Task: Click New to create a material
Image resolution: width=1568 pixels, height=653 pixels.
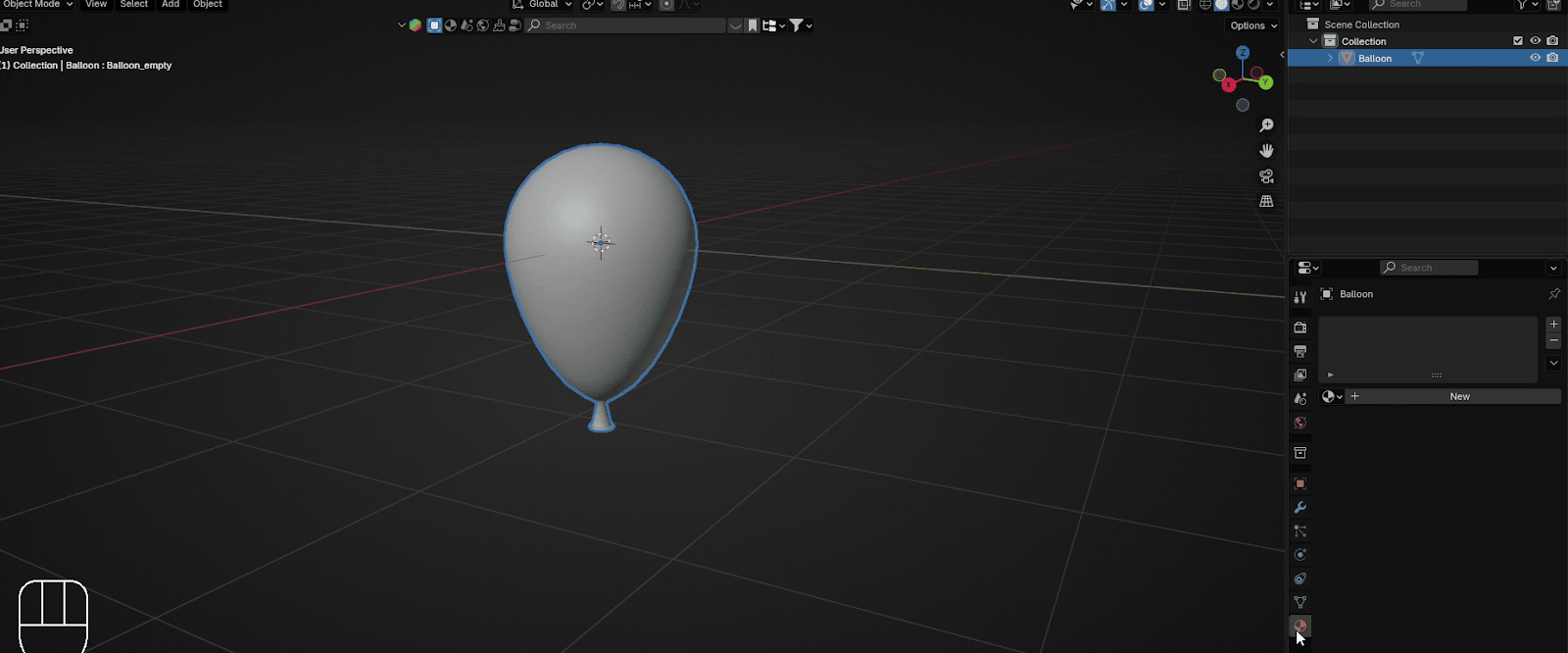Action: [1459, 396]
